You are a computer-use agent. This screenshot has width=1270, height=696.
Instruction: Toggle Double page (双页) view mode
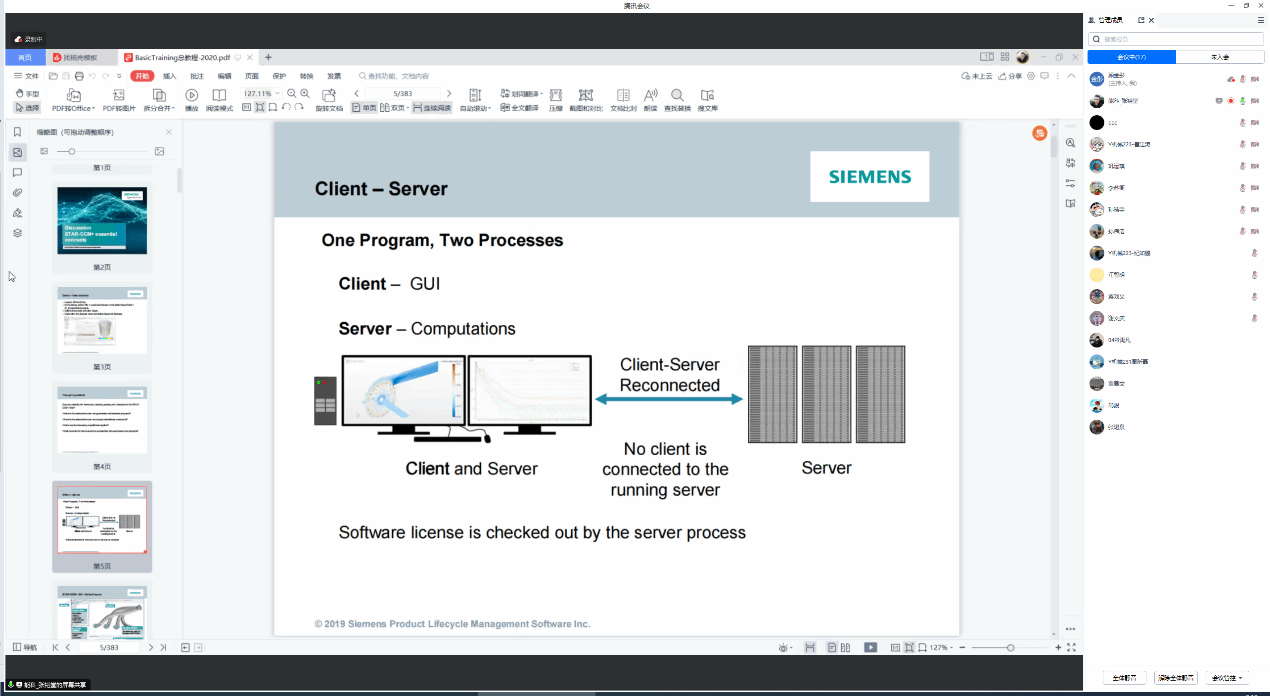pos(393,108)
